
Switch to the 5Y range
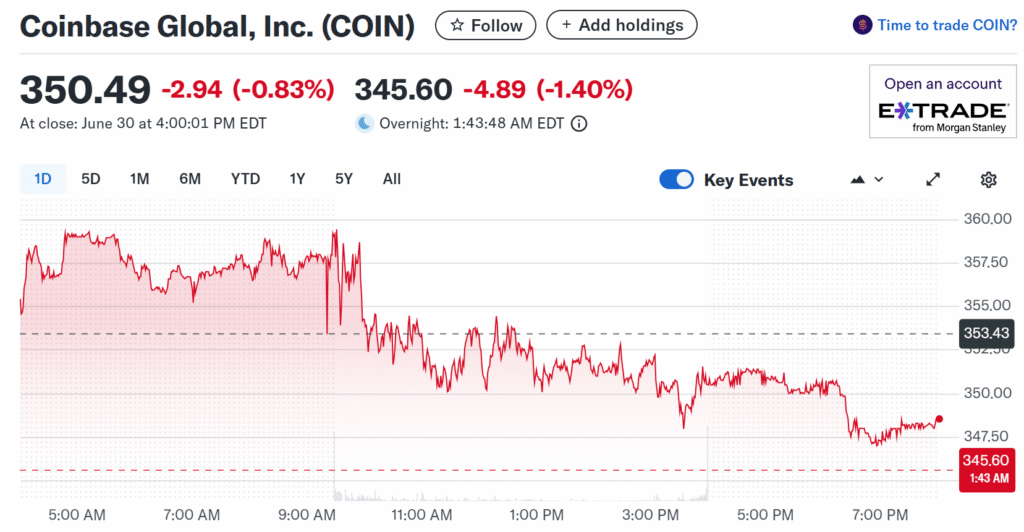click(x=344, y=179)
